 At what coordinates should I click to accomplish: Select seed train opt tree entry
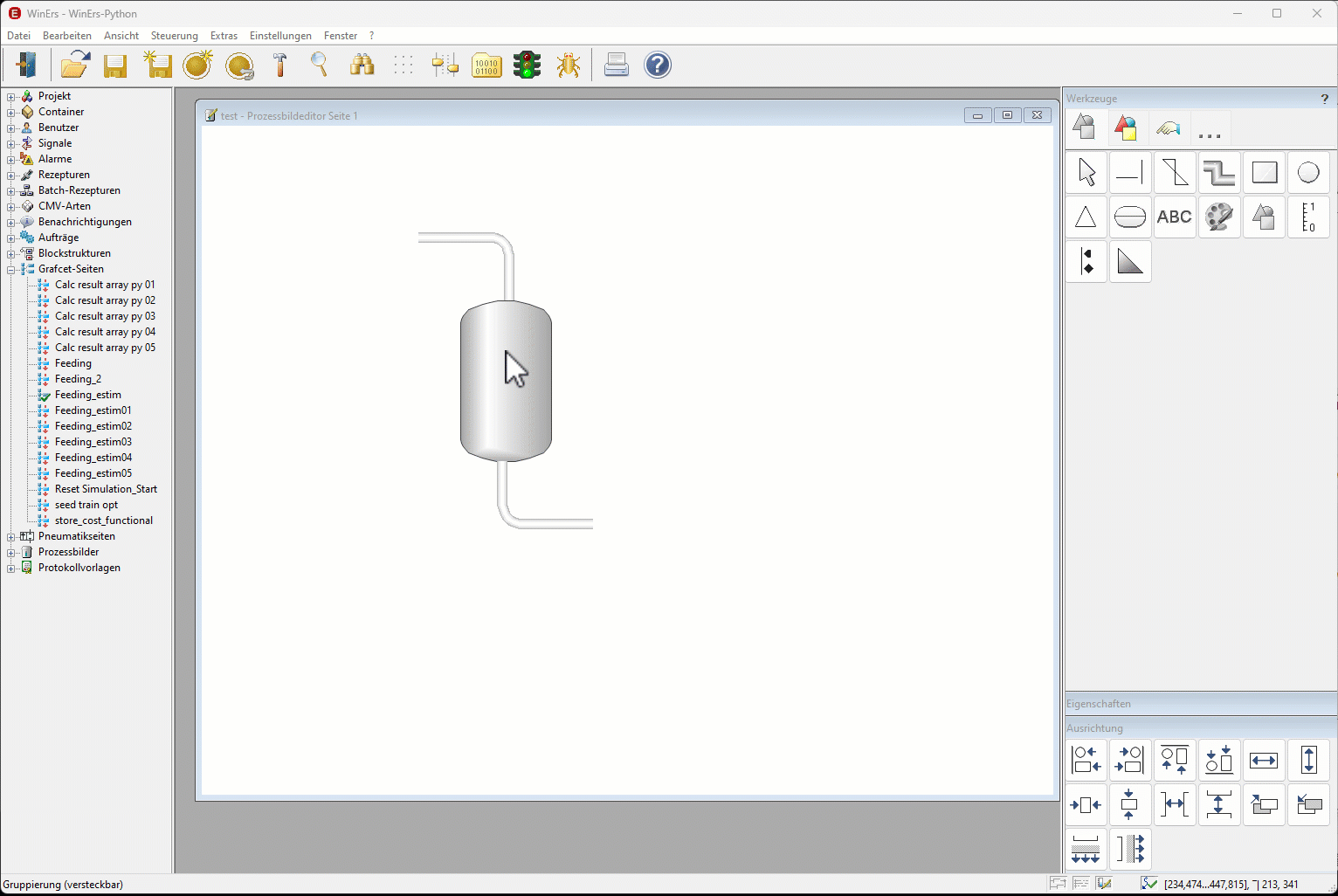coord(86,505)
